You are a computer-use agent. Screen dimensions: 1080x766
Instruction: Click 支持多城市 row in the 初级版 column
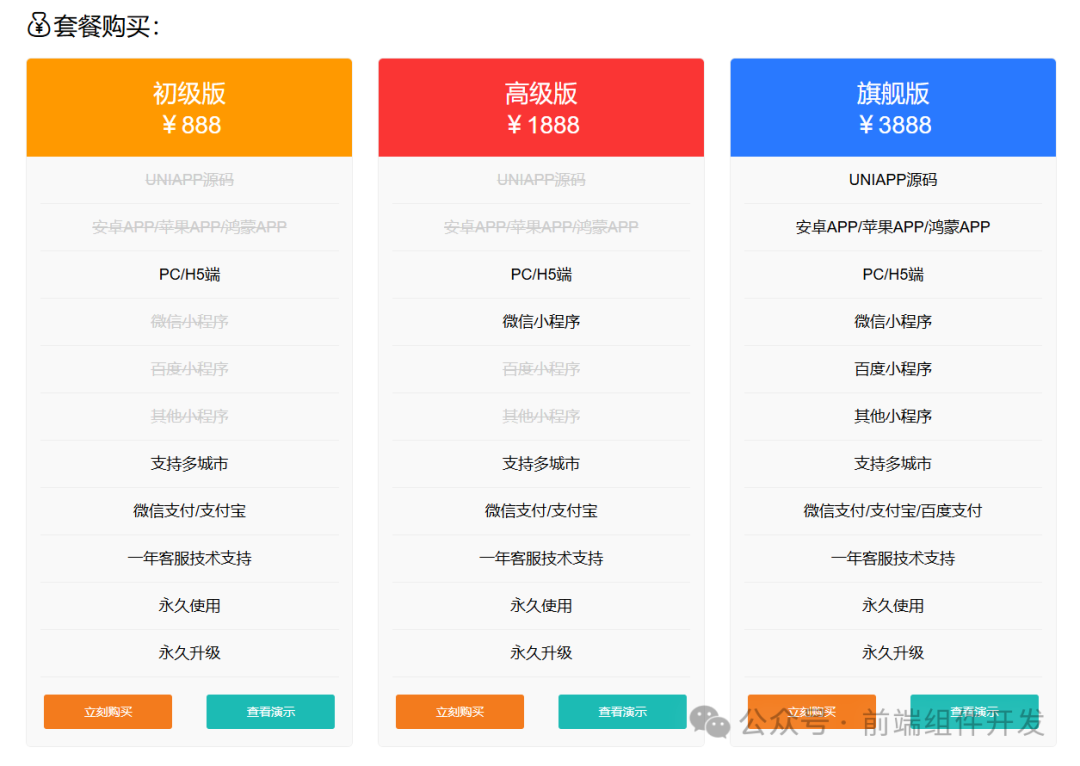pos(189,463)
